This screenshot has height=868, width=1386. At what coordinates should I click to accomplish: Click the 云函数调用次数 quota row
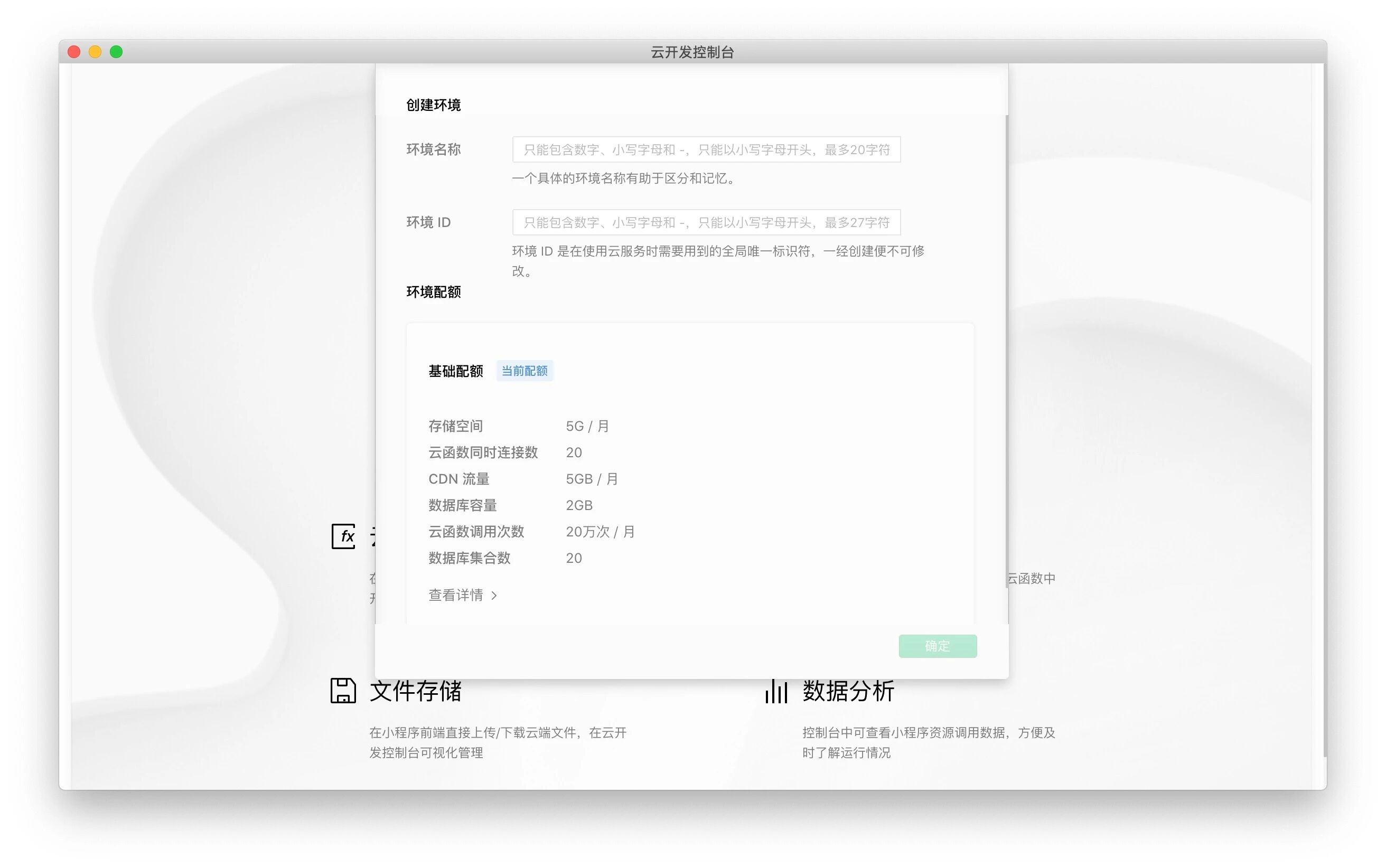tap(476, 532)
